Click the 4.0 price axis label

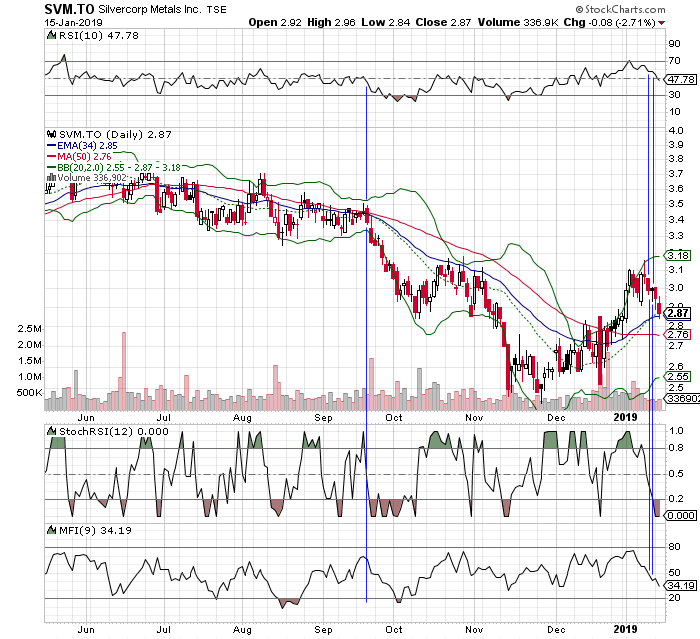coord(676,130)
